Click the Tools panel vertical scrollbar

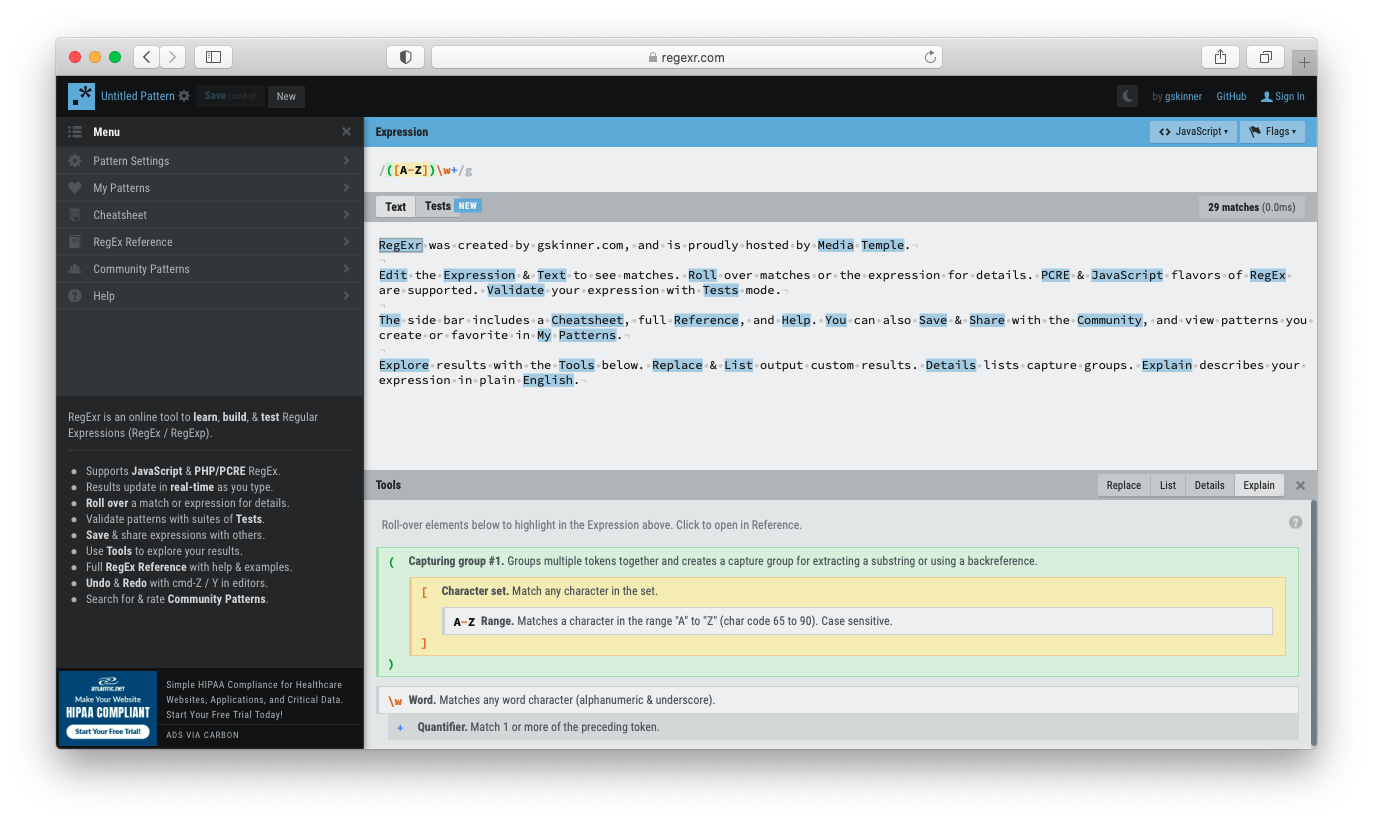tap(1313, 620)
